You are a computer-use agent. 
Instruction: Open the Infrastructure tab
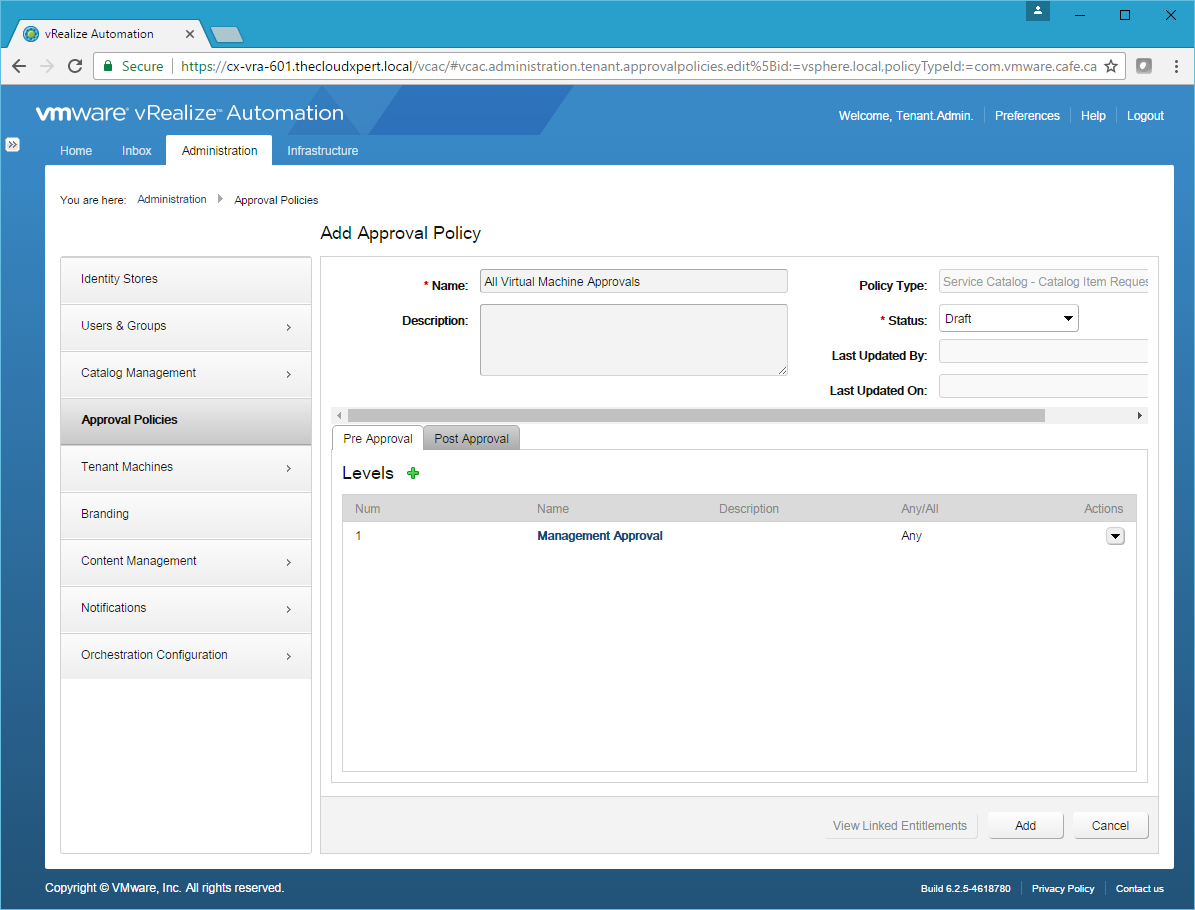322,151
